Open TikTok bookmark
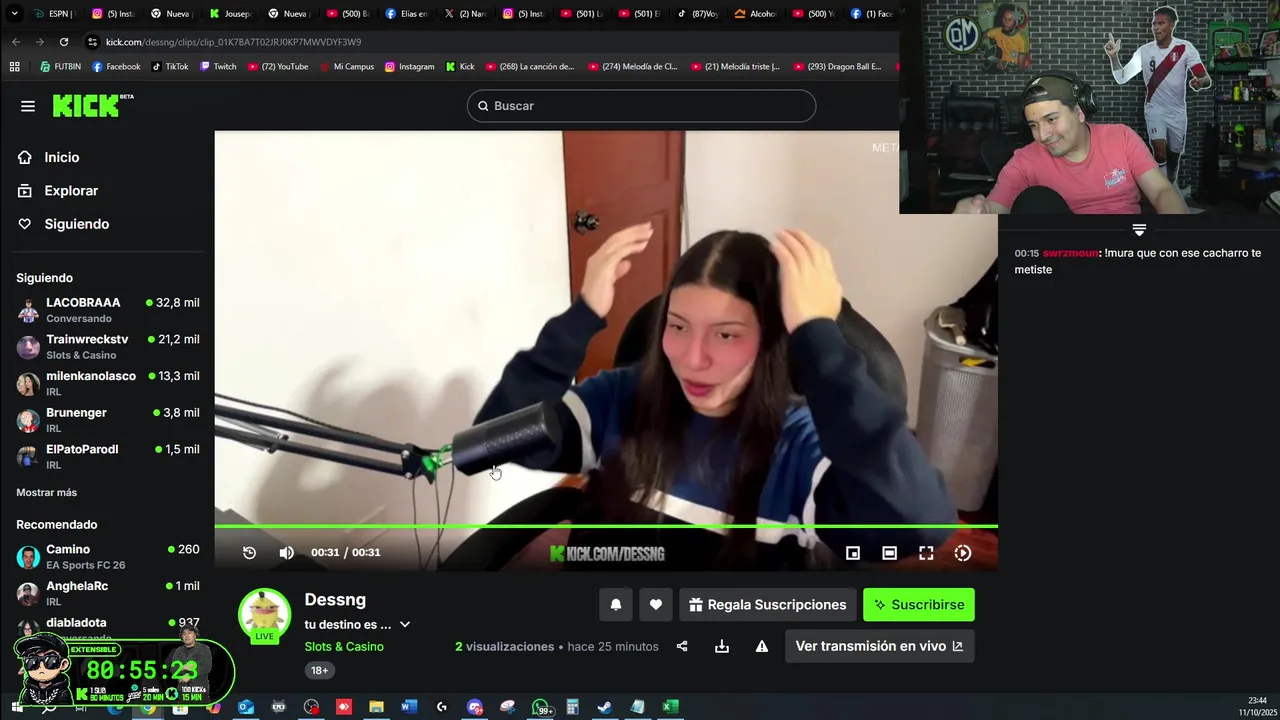 (x=170, y=67)
